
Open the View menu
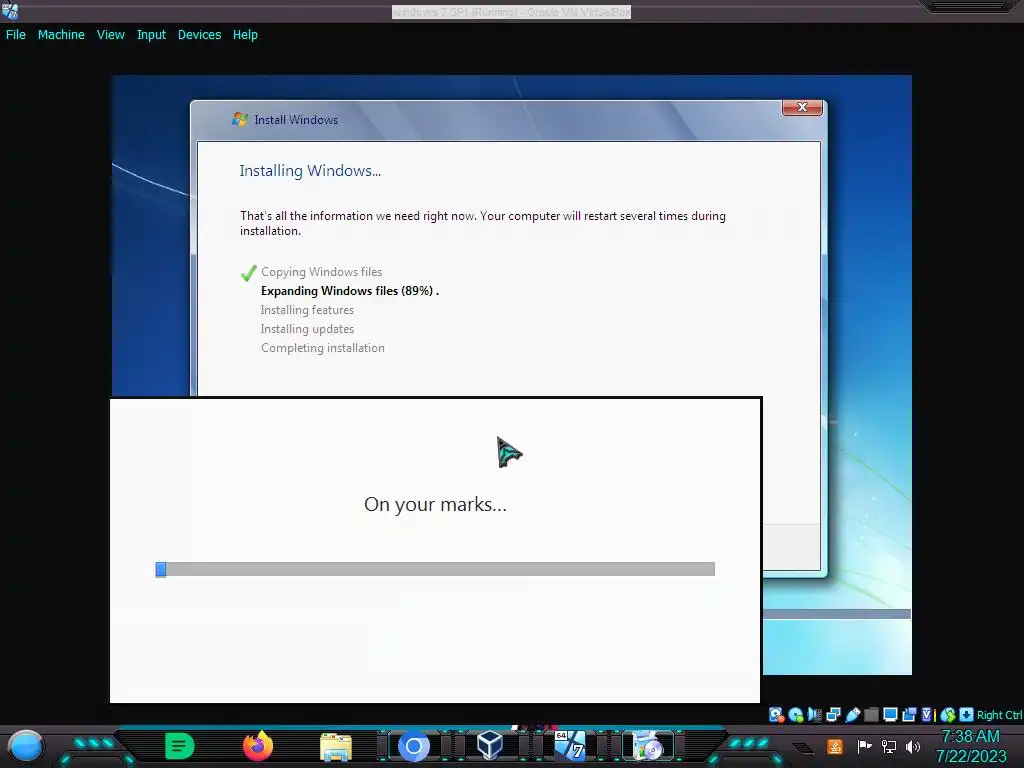click(x=110, y=35)
